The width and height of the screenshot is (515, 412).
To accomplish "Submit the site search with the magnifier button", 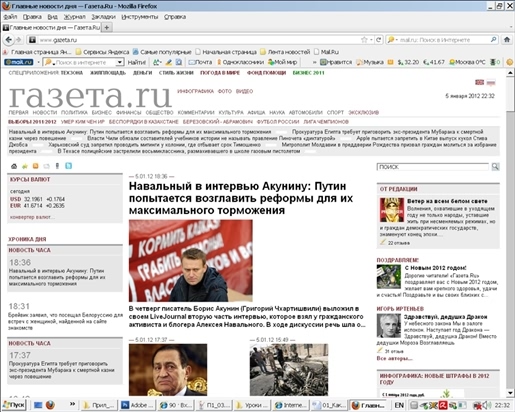I will click(x=495, y=167).
